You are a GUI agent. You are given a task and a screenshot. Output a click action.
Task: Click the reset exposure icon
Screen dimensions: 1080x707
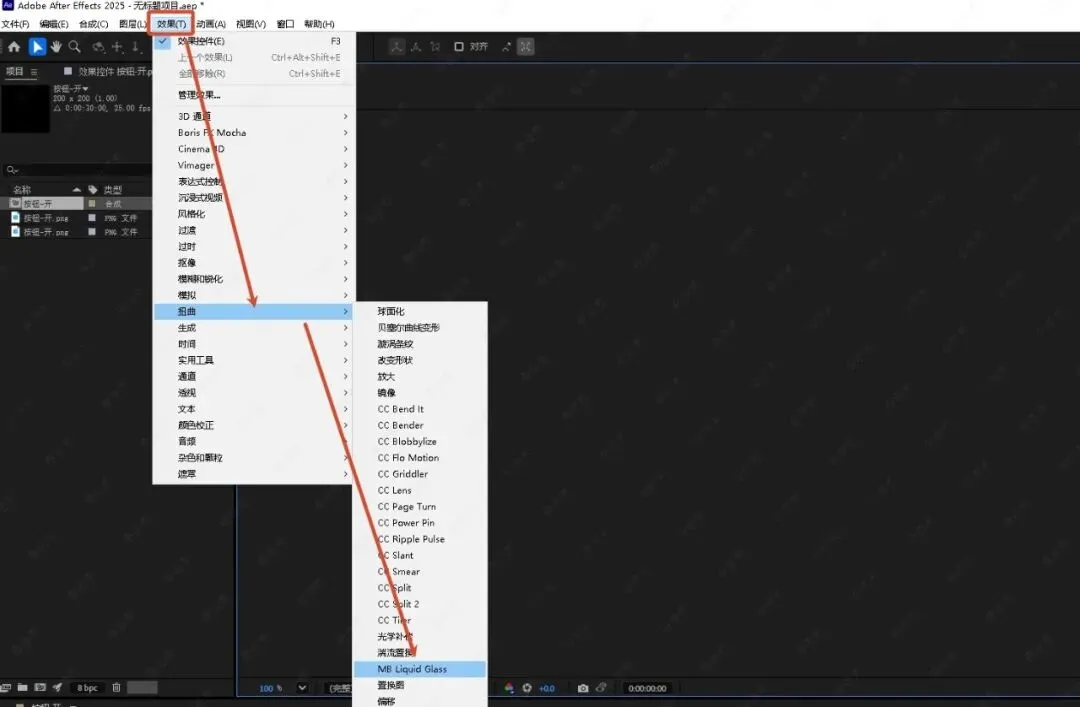click(x=527, y=688)
